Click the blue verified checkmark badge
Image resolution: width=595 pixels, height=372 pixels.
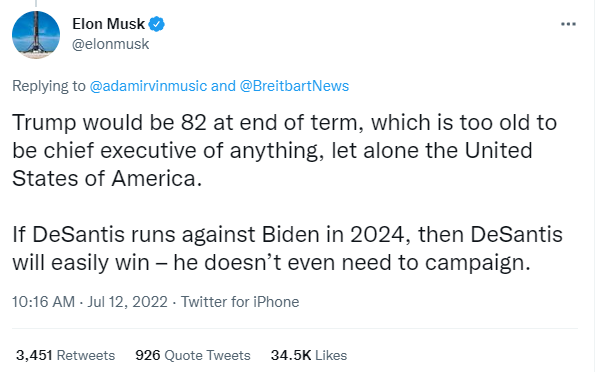(x=156, y=24)
